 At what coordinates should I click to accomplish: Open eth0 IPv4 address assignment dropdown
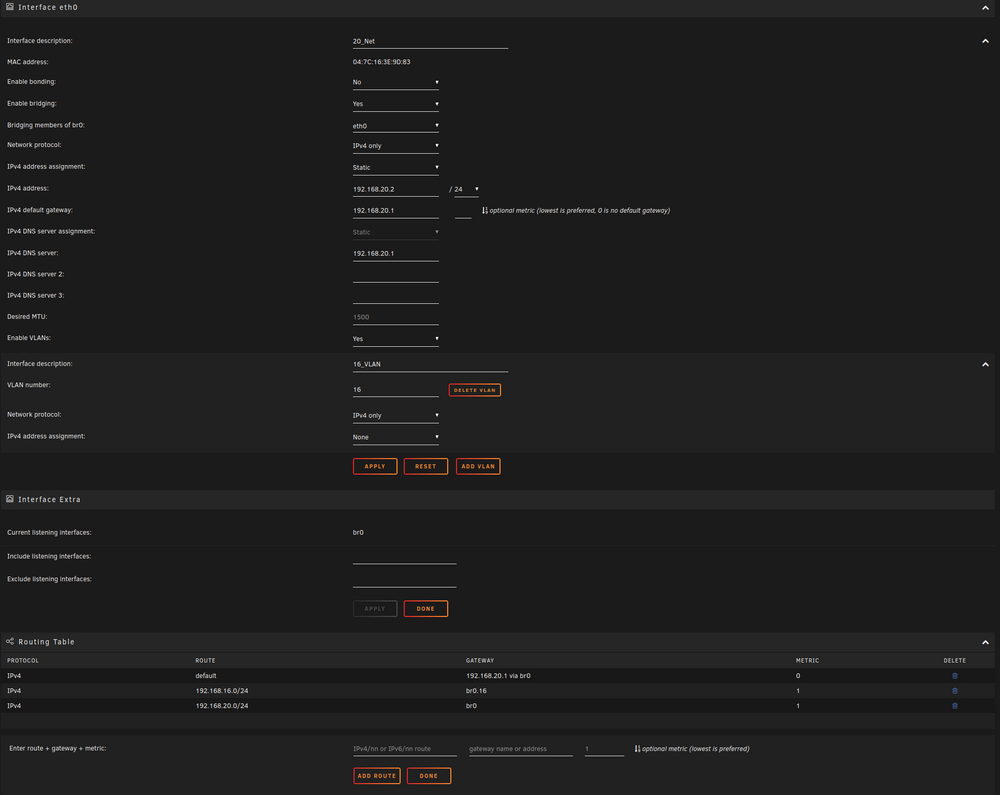point(395,168)
